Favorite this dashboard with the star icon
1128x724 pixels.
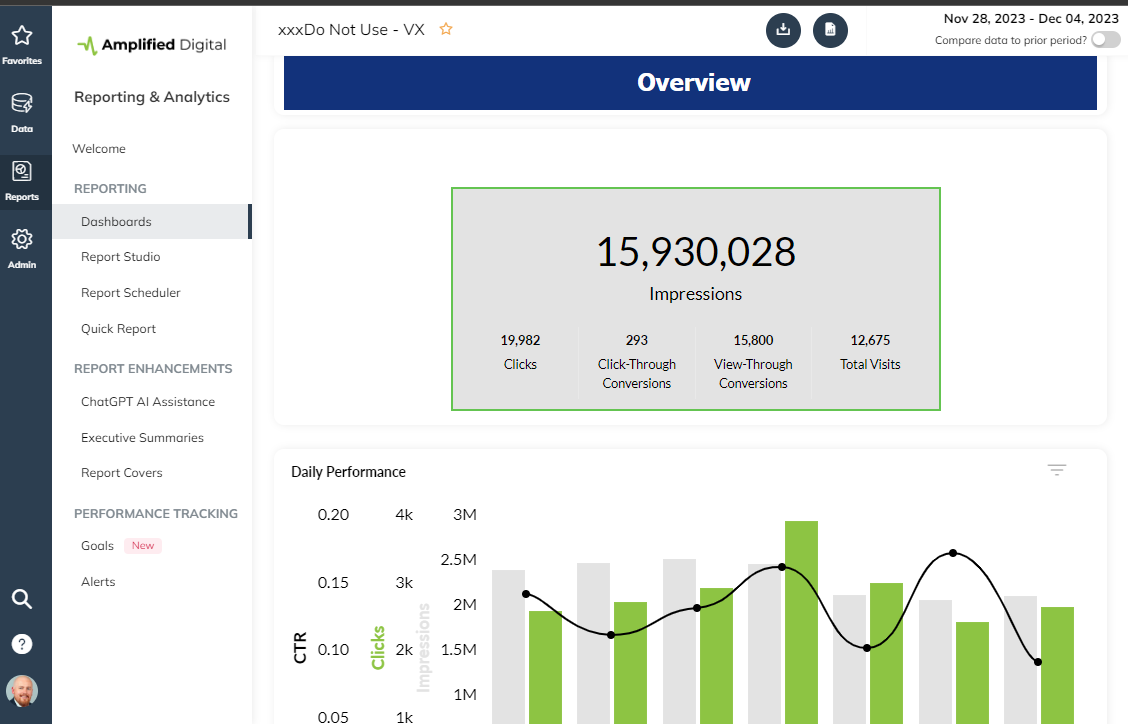(446, 30)
